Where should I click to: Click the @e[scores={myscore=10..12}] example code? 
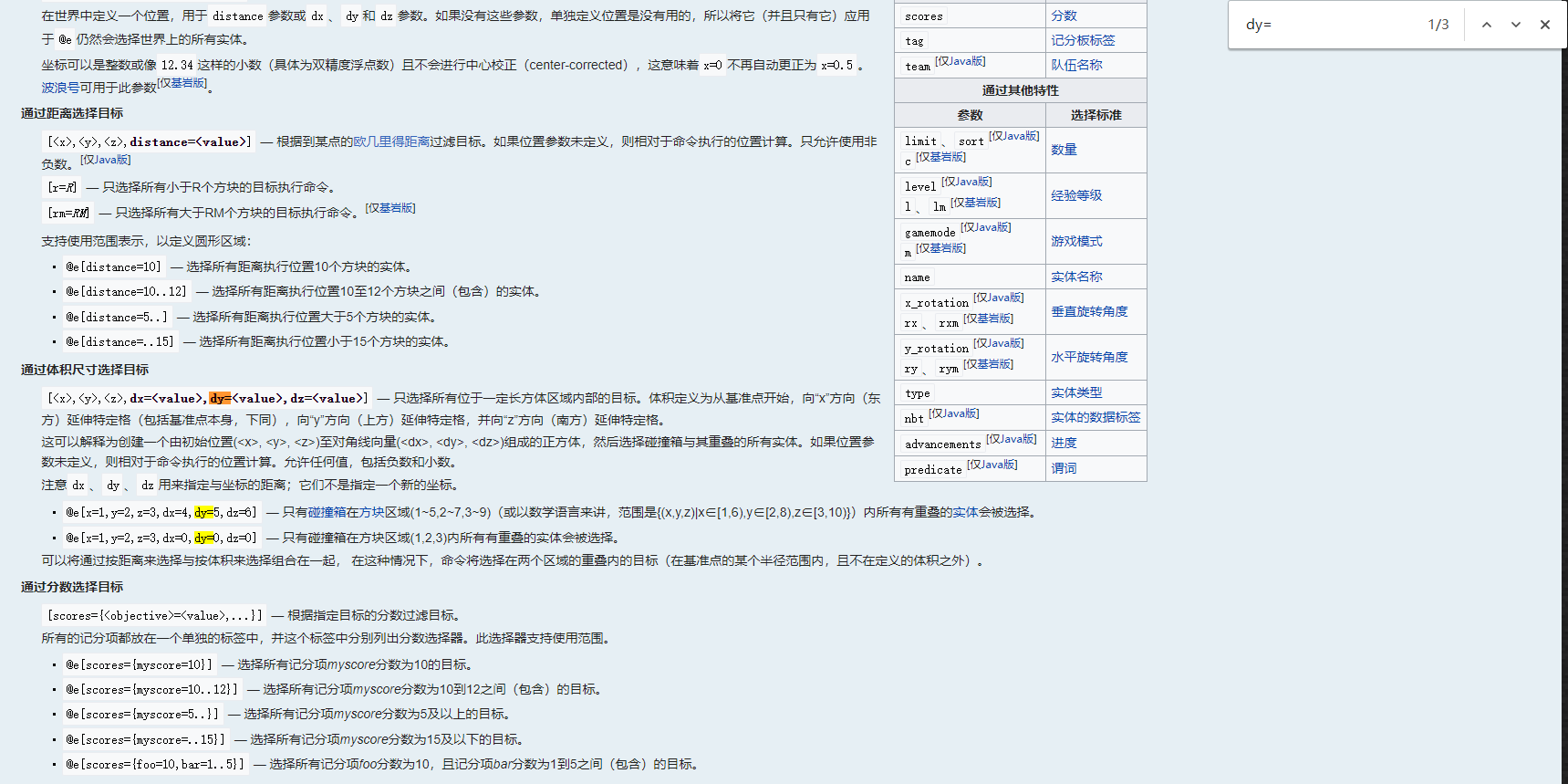(151, 689)
